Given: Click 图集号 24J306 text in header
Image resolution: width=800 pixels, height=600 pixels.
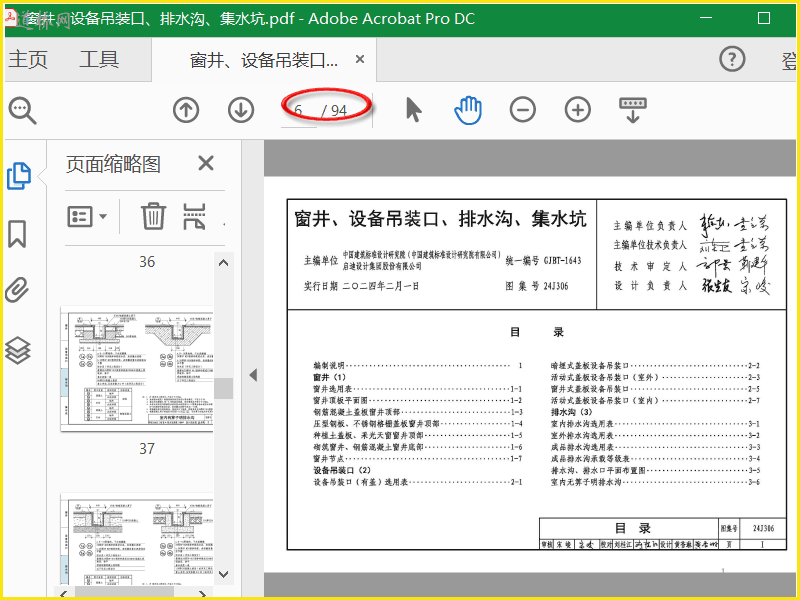Looking at the screenshot, I should click(x=537, y=286).
